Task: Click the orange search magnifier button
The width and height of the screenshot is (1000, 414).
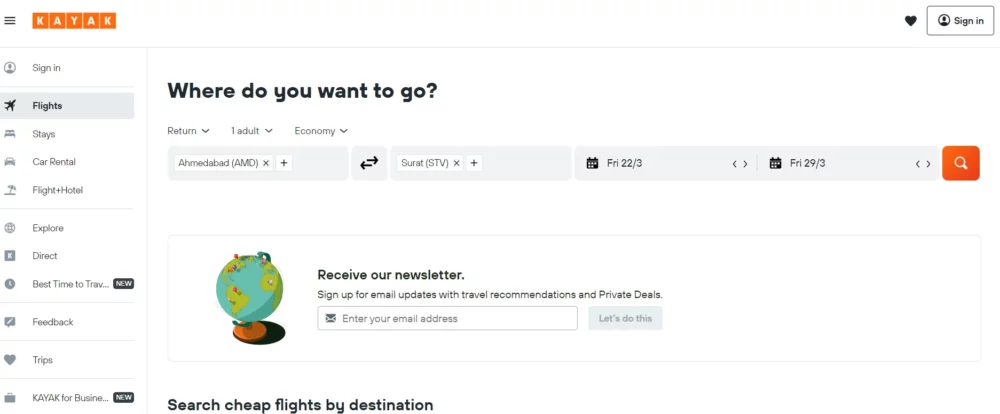Action: [x=960, y=163]
